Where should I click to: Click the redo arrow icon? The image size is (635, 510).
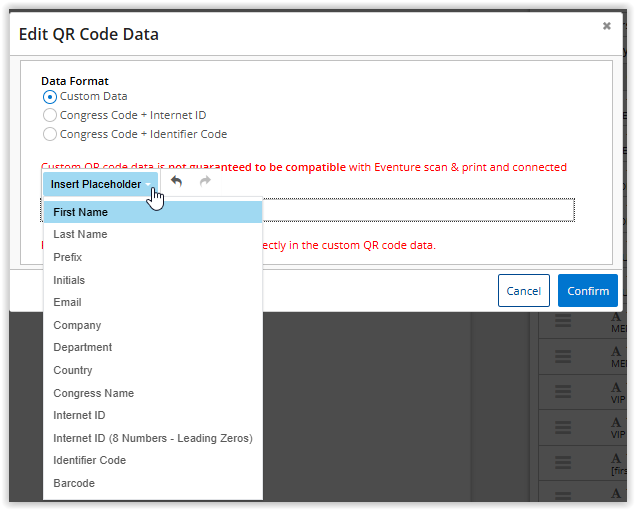click(205, 182)
